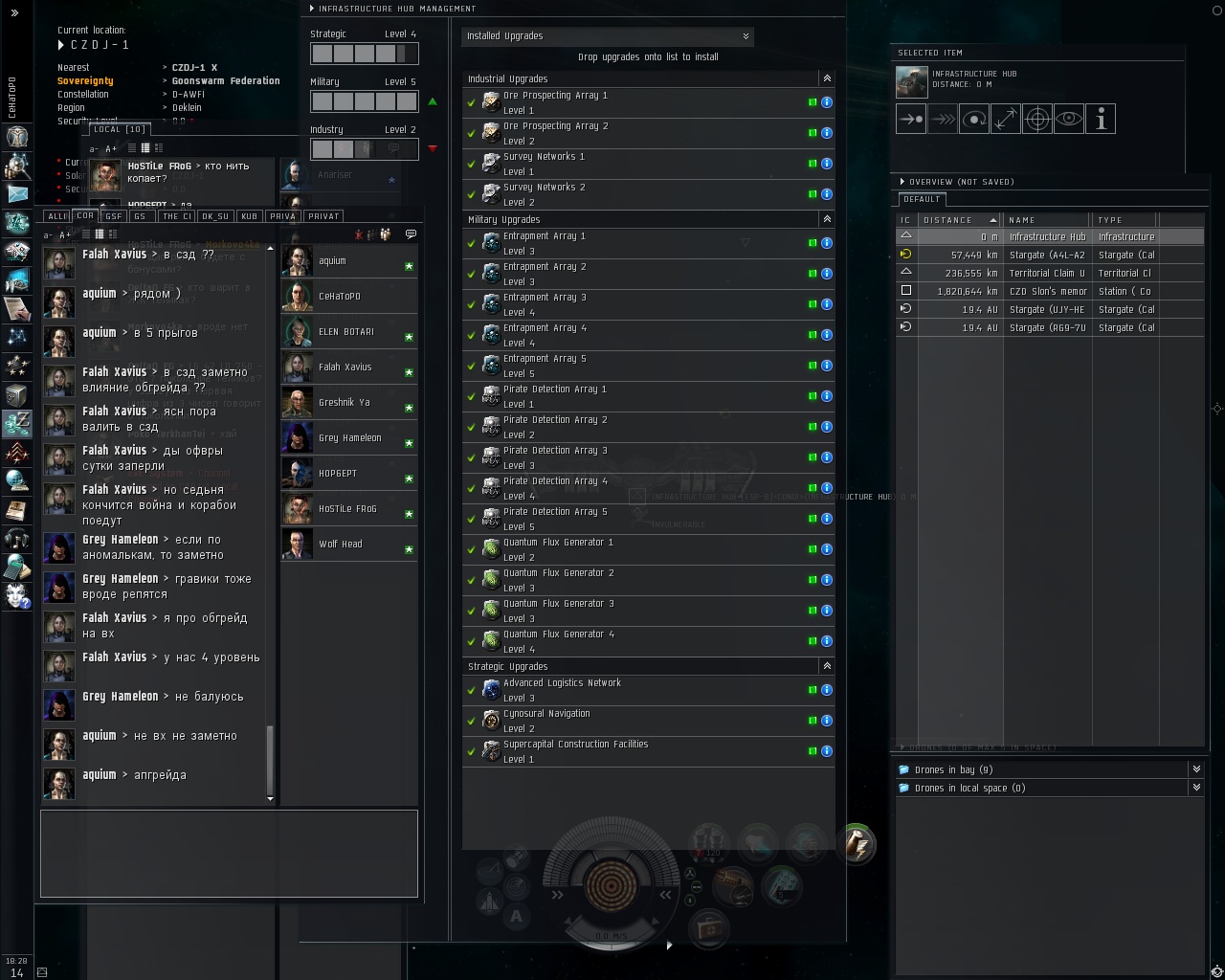Open the Installed Upgrades dropdown

608,36
